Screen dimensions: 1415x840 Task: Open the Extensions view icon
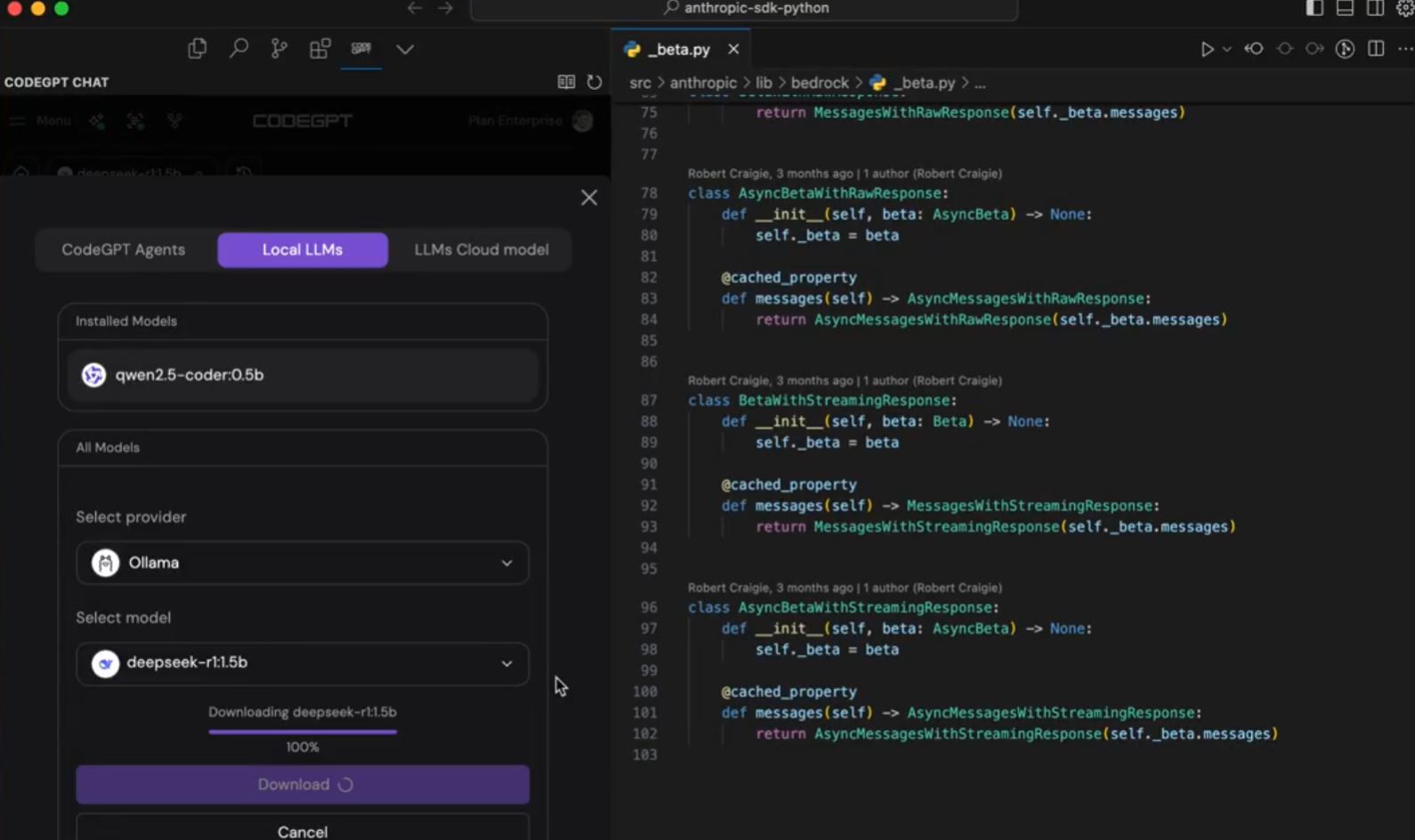click(x=320, y=49)
